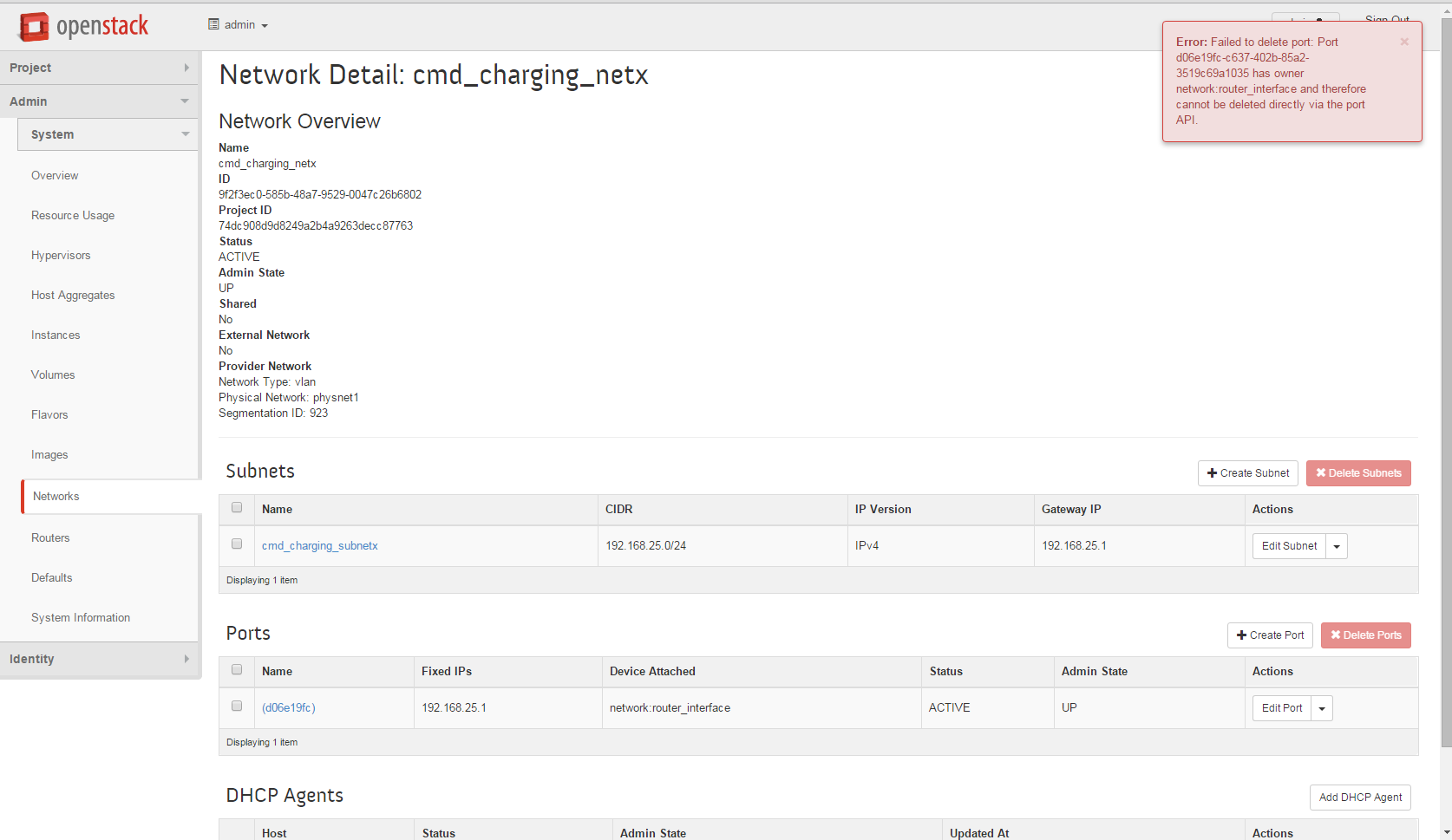1452x840 pixels.
Task: Check the cmd_charging_subnetx row checkbox
Action: click(237, 544)
